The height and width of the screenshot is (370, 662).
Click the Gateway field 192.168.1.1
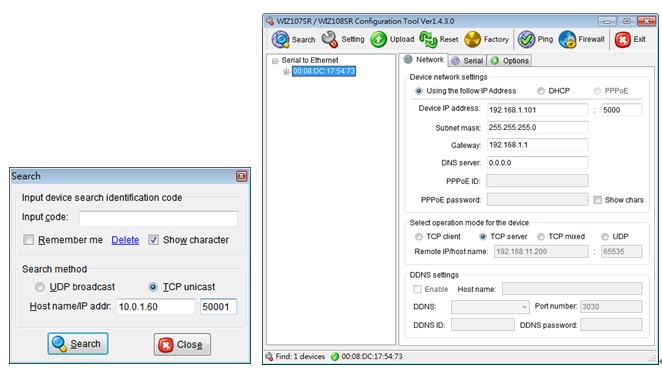(537, 145)
